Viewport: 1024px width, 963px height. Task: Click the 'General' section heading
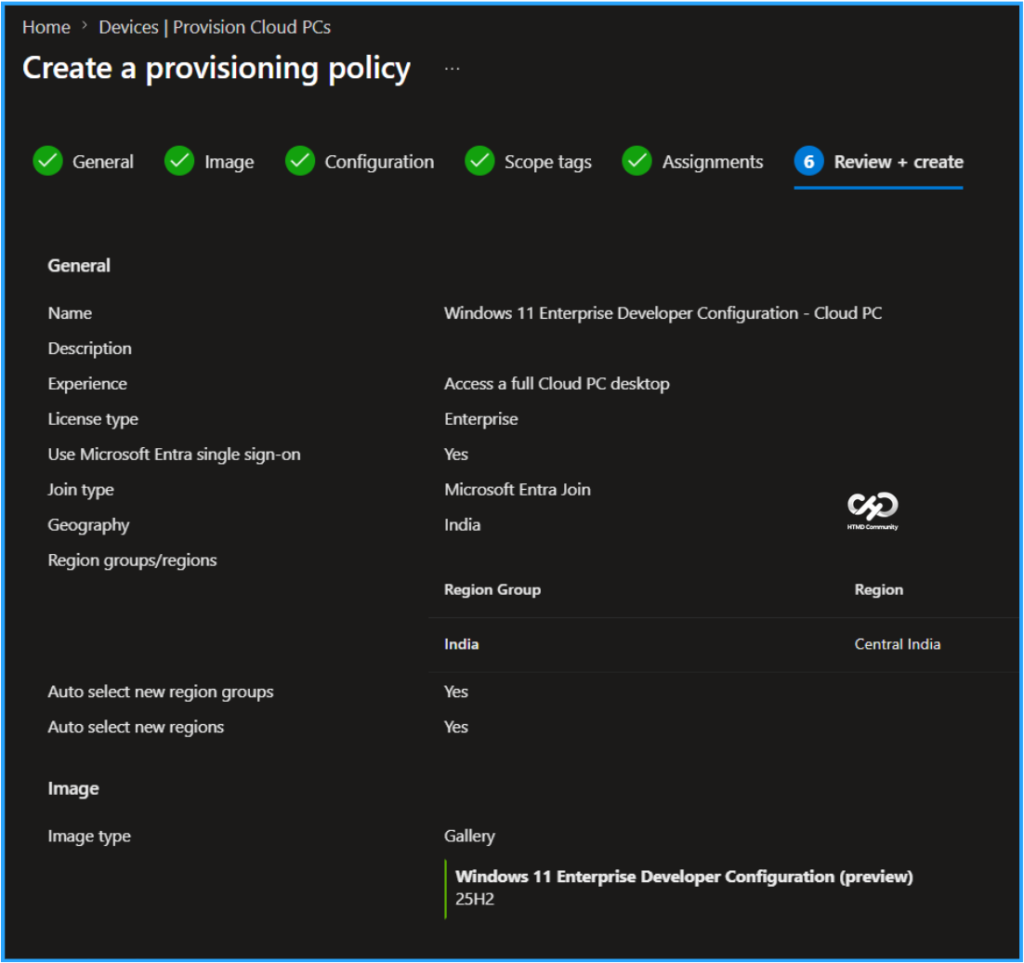coord(78,266)
